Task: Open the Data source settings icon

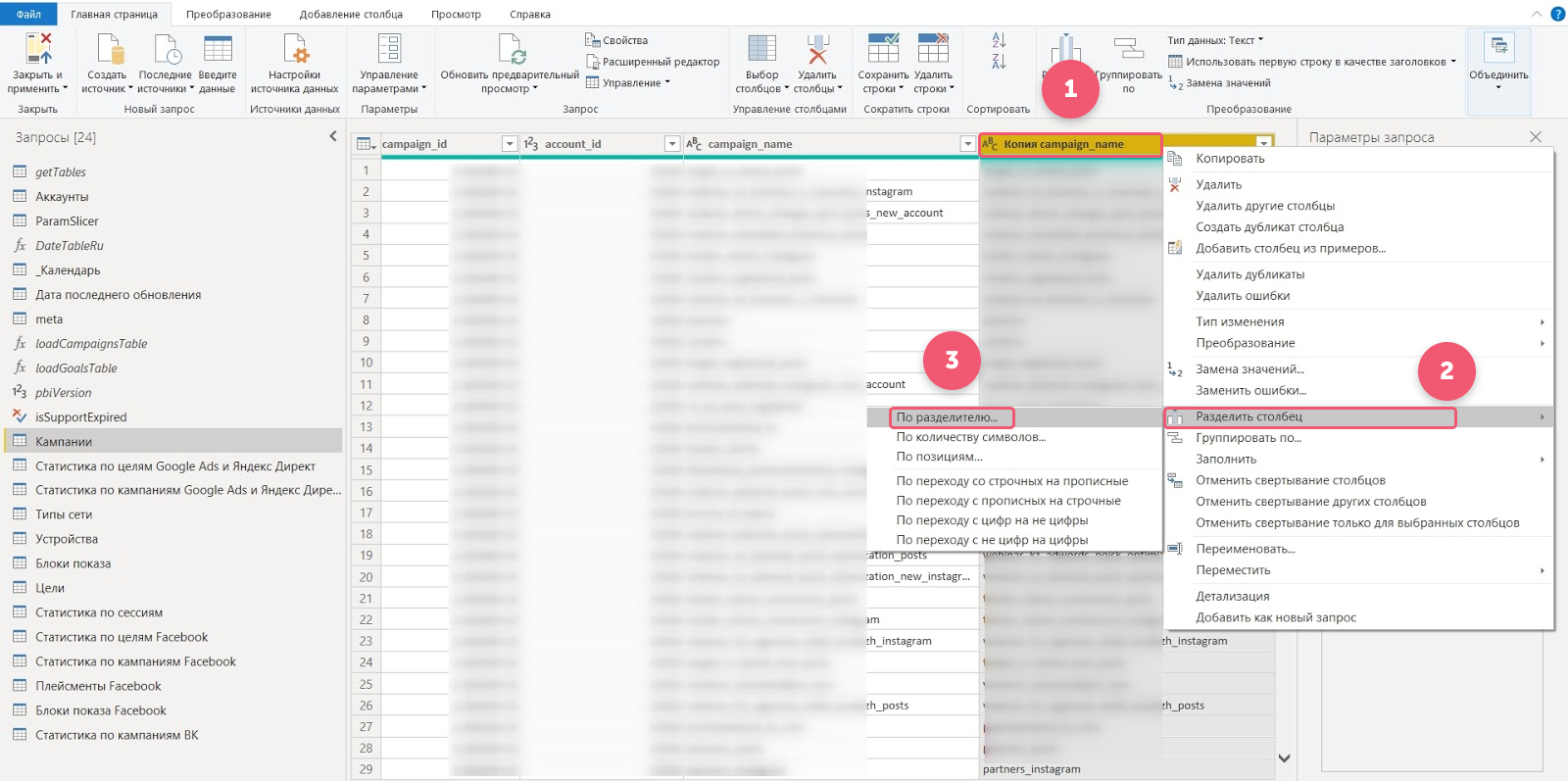Action: point(295,51)
